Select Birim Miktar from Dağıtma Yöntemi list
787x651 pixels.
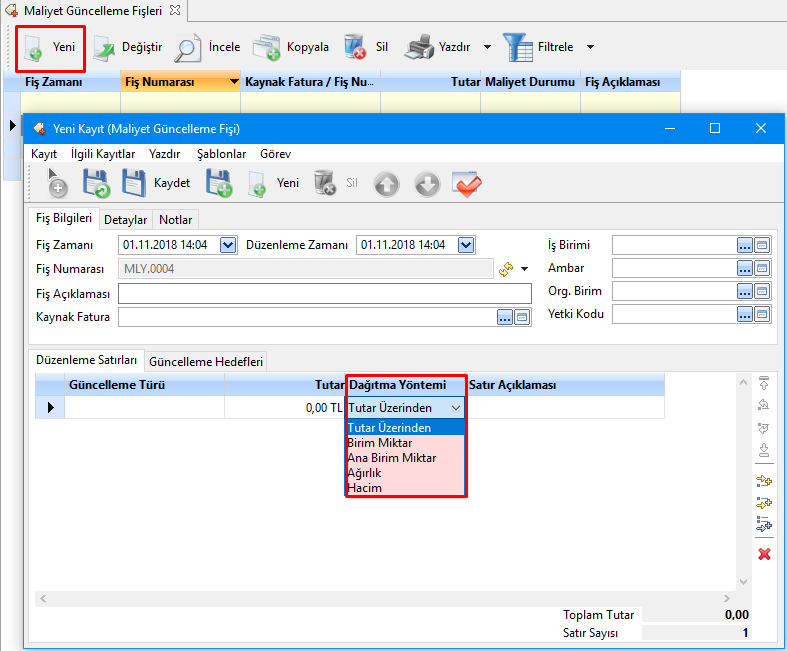tap(379, 443)
